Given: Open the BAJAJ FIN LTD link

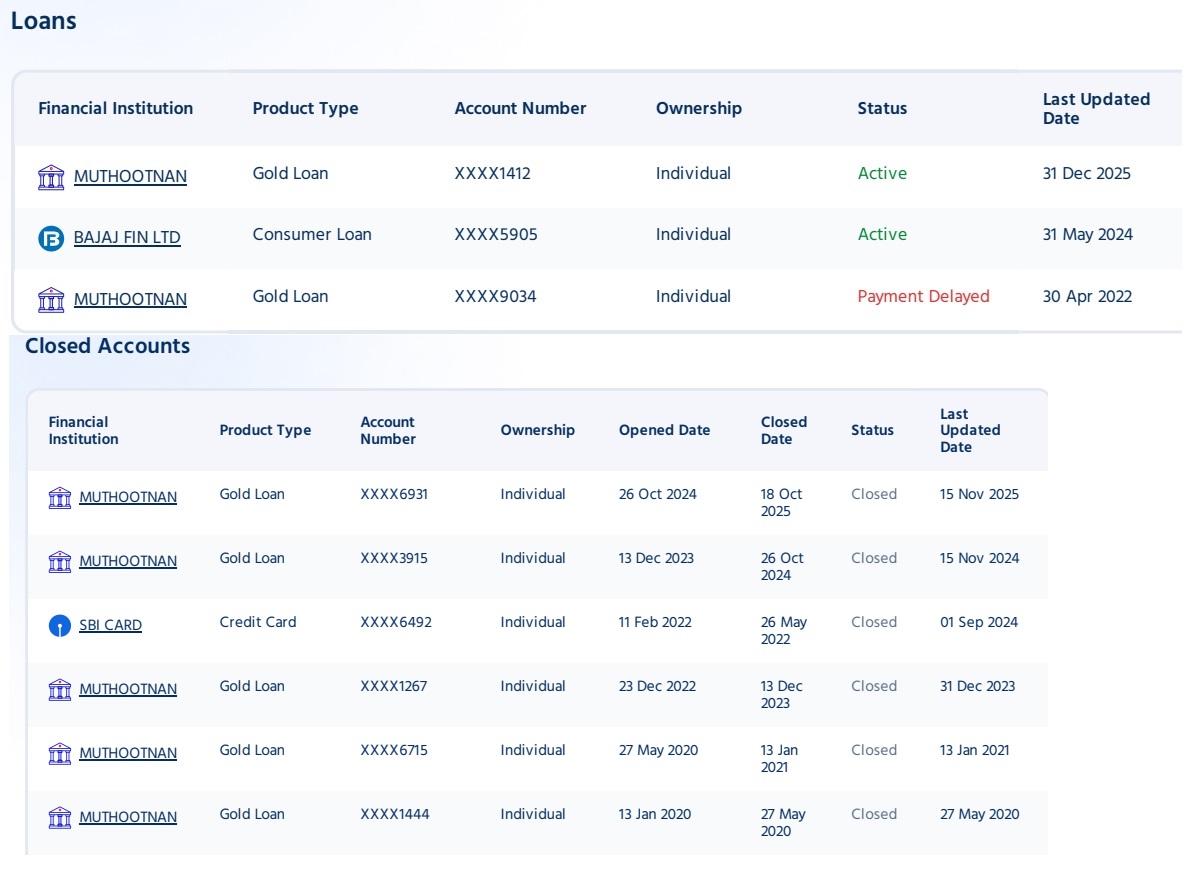Looking at the screenshot, I should point(127,239).
